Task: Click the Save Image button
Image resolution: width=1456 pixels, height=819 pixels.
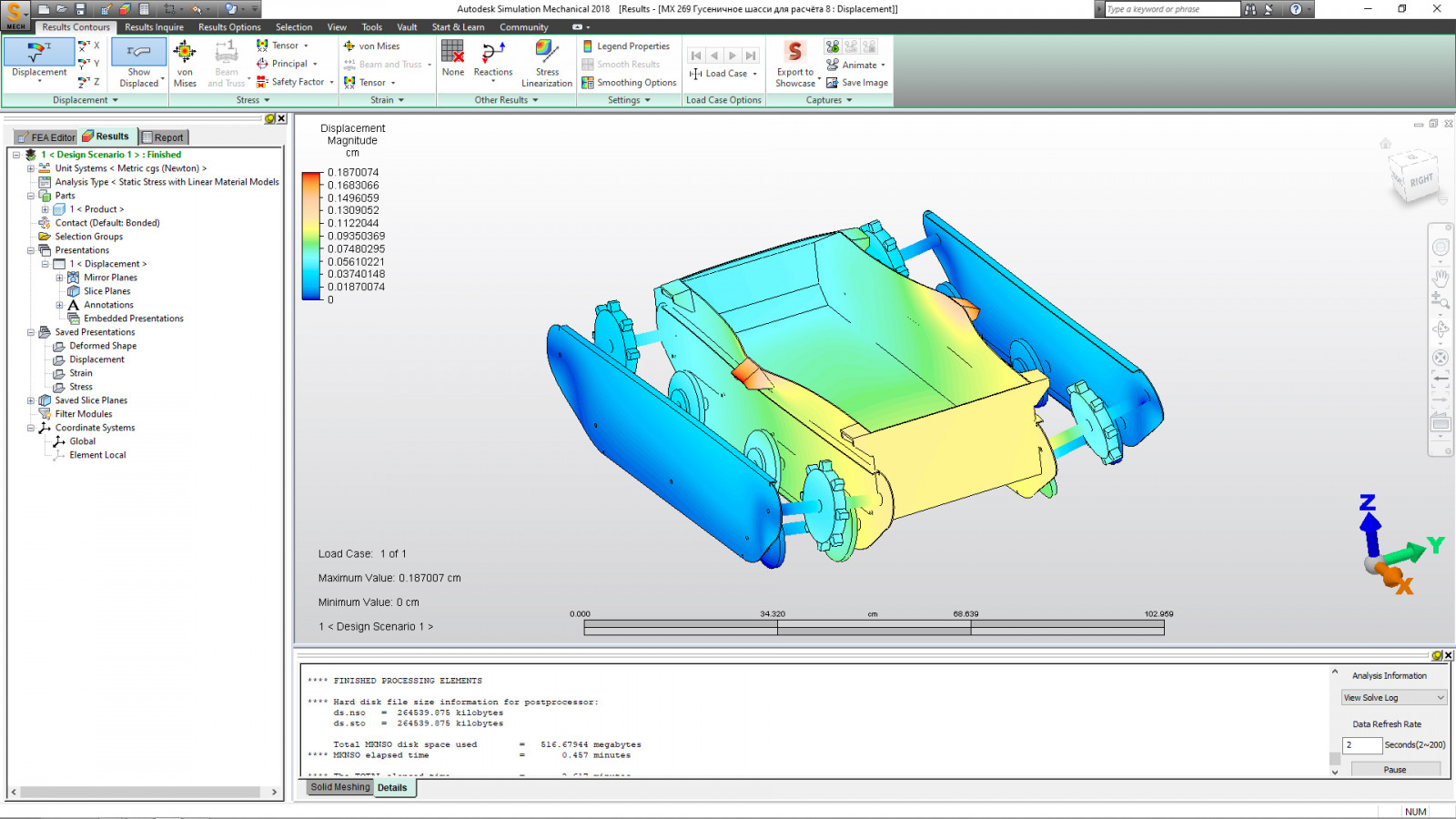Action: pos(857,82)
